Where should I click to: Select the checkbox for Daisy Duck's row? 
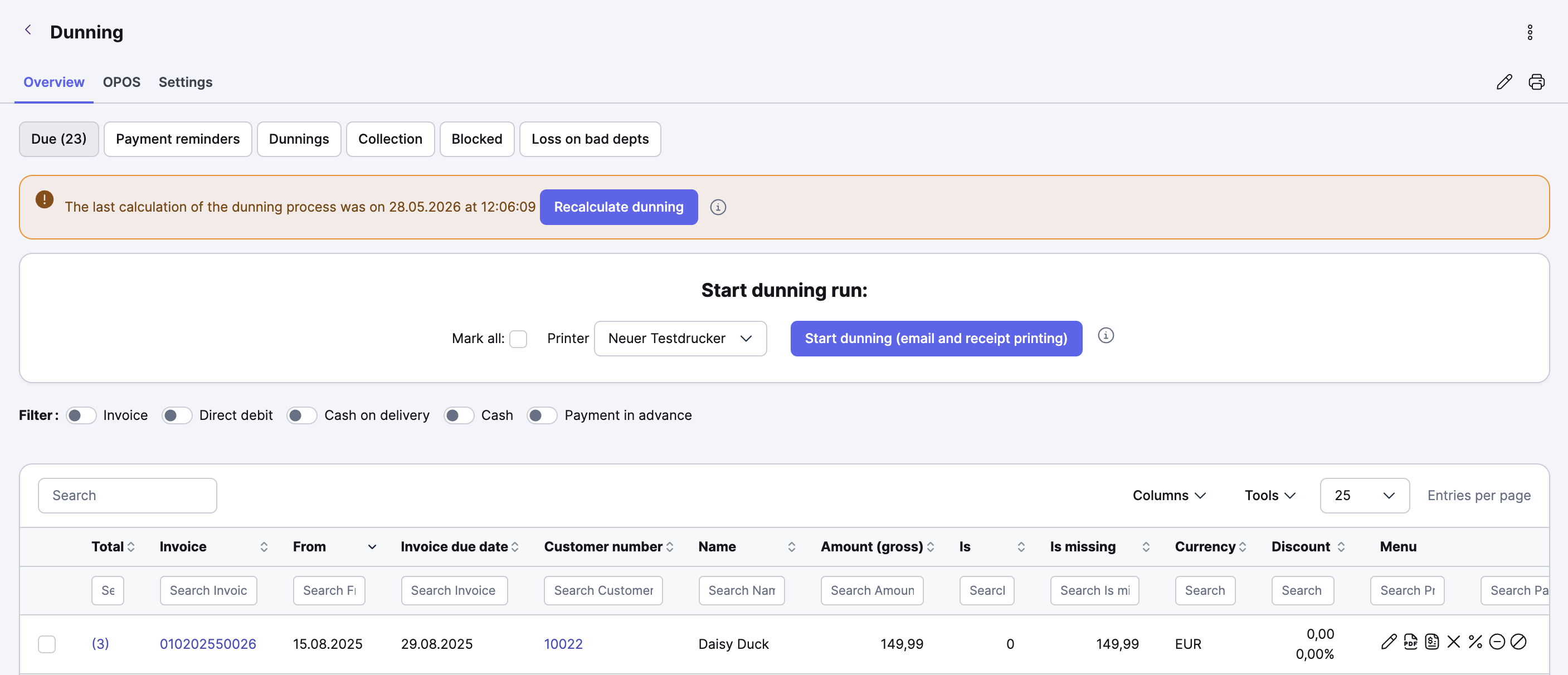pyautogui.click(x=47, y=644)
